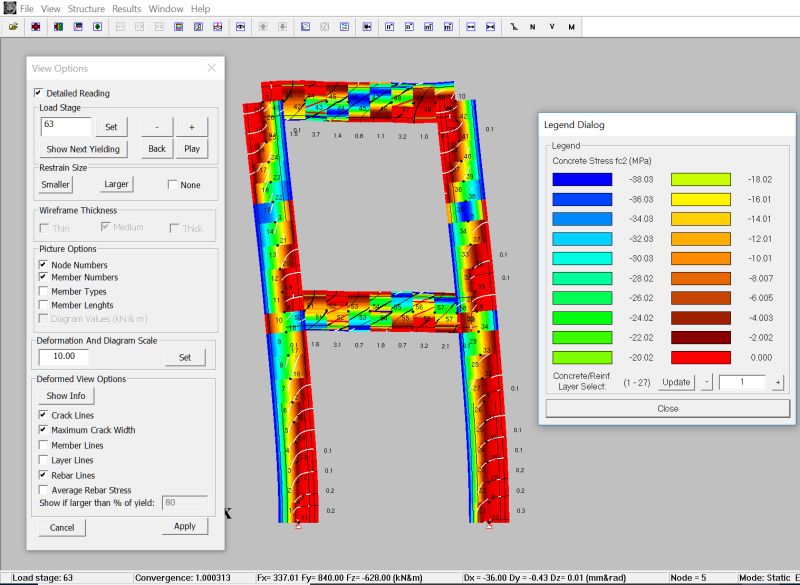Click the red cross support icon in toolbar
Viewport: 800px width, 585px height.
35,27
